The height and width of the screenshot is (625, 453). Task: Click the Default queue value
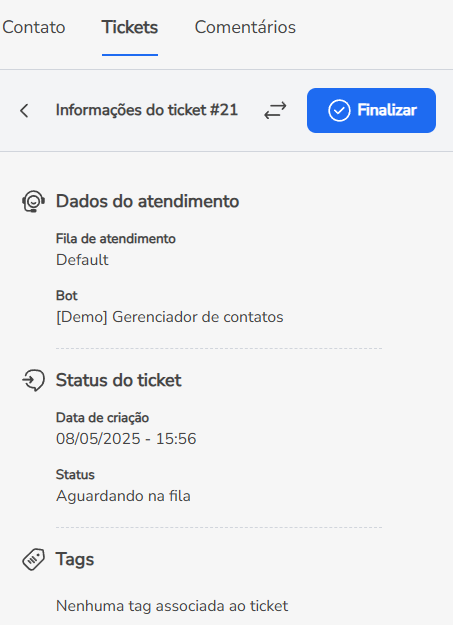[82, 260]
